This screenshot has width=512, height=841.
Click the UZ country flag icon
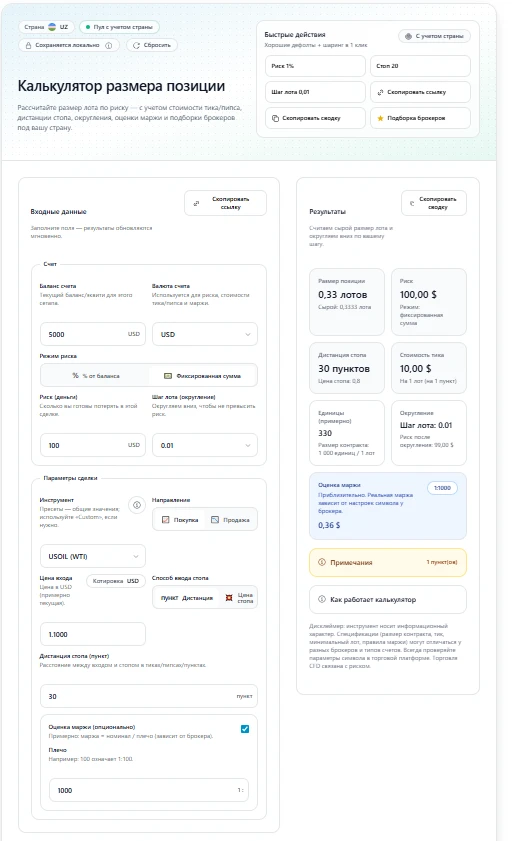(52, 27)
